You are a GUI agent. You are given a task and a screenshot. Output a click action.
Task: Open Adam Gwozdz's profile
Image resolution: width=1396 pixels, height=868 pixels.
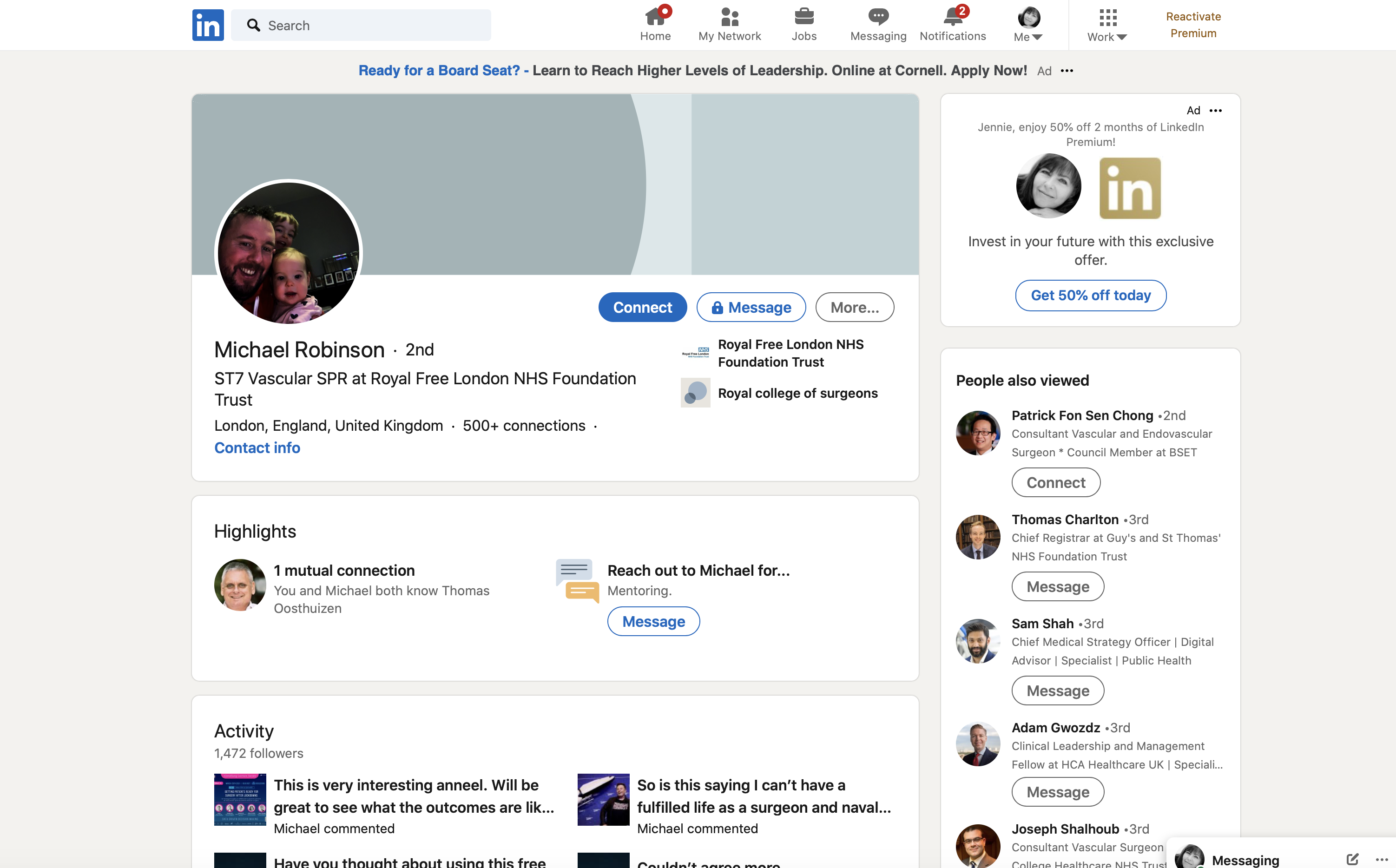[1056, 727]
